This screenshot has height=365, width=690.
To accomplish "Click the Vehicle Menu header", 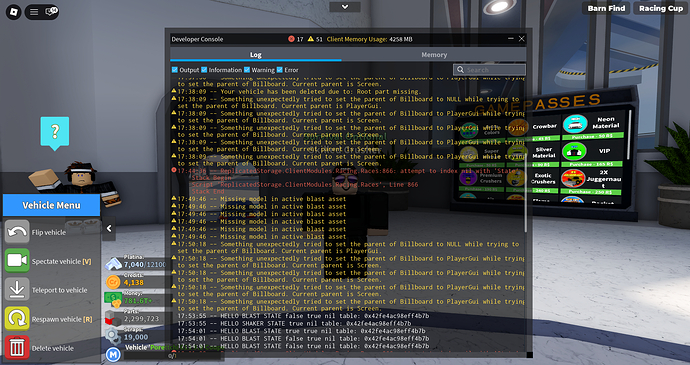I will click(x=51, y=205).
